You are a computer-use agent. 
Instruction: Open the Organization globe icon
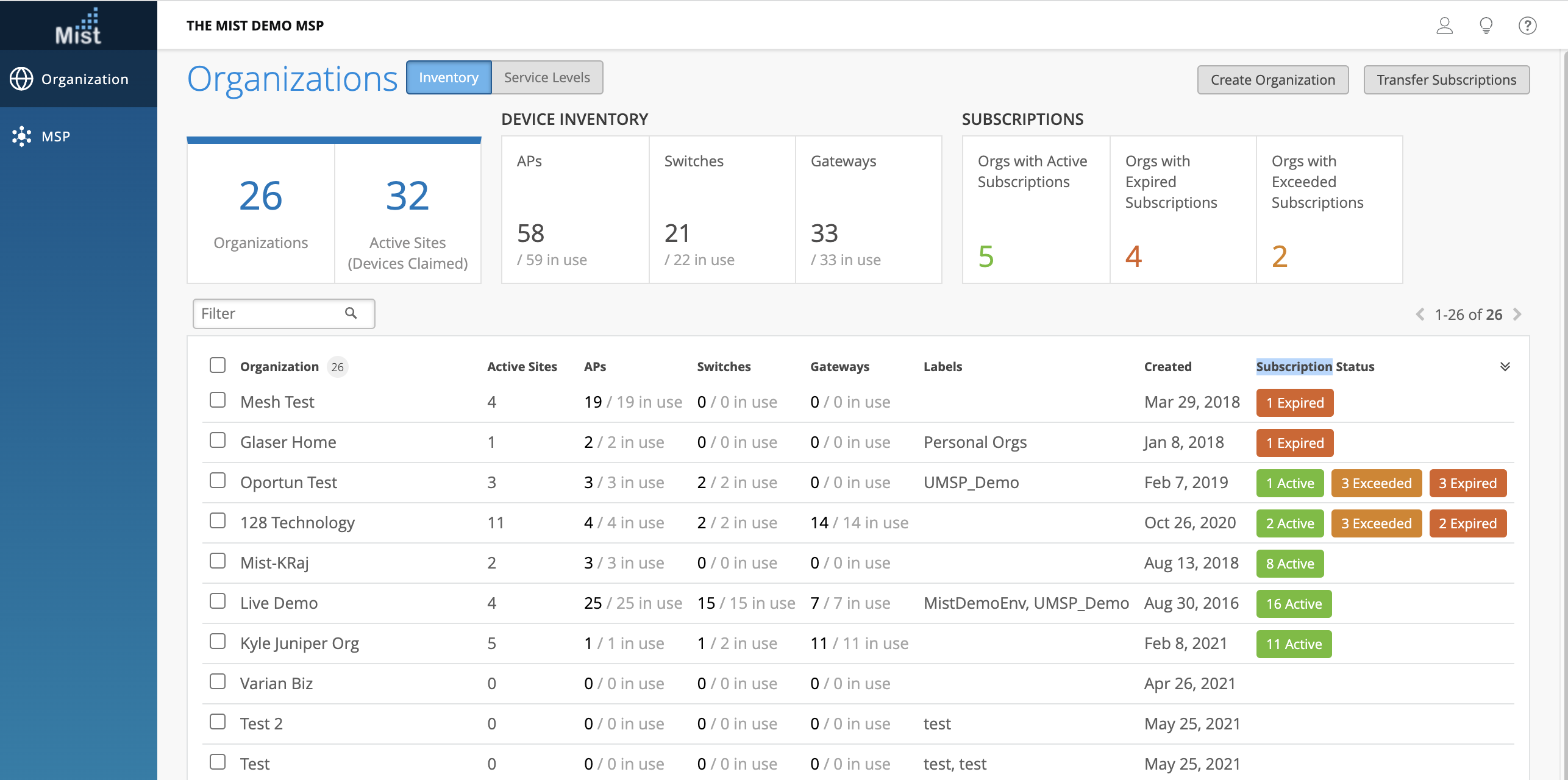[21, 79]
